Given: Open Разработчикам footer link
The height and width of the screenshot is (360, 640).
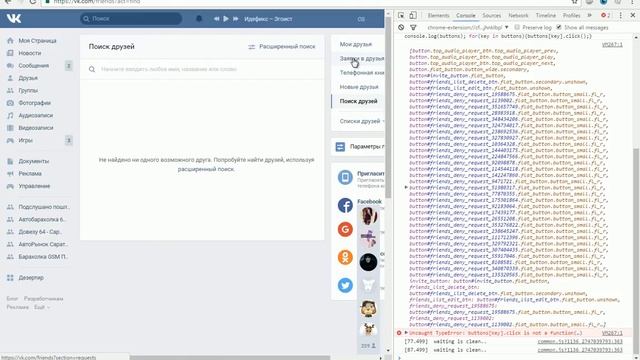Looking at the screenshot, I should [43, 299].
